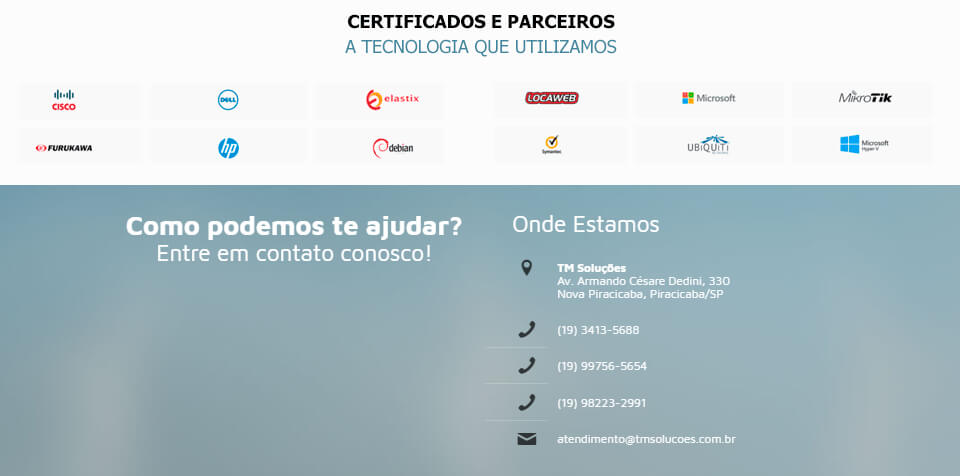Click A Tecnologia Que Utilizamos subtitle
Viewport: 960px width, 476px height.
(x=481, y=47)
